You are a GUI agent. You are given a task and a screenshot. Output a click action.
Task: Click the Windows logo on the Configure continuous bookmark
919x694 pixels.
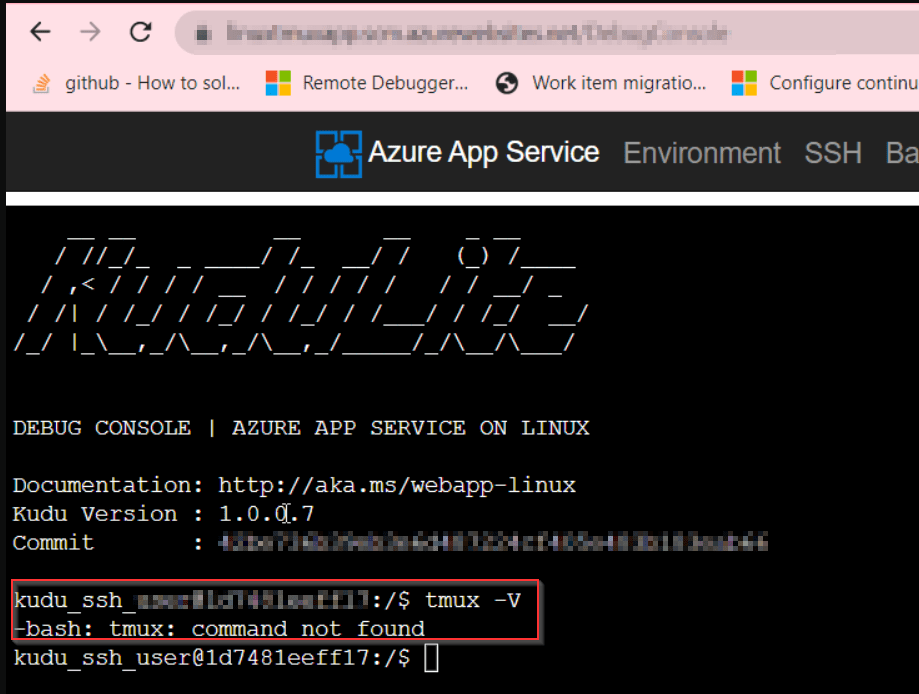click(x=745, y=83)
